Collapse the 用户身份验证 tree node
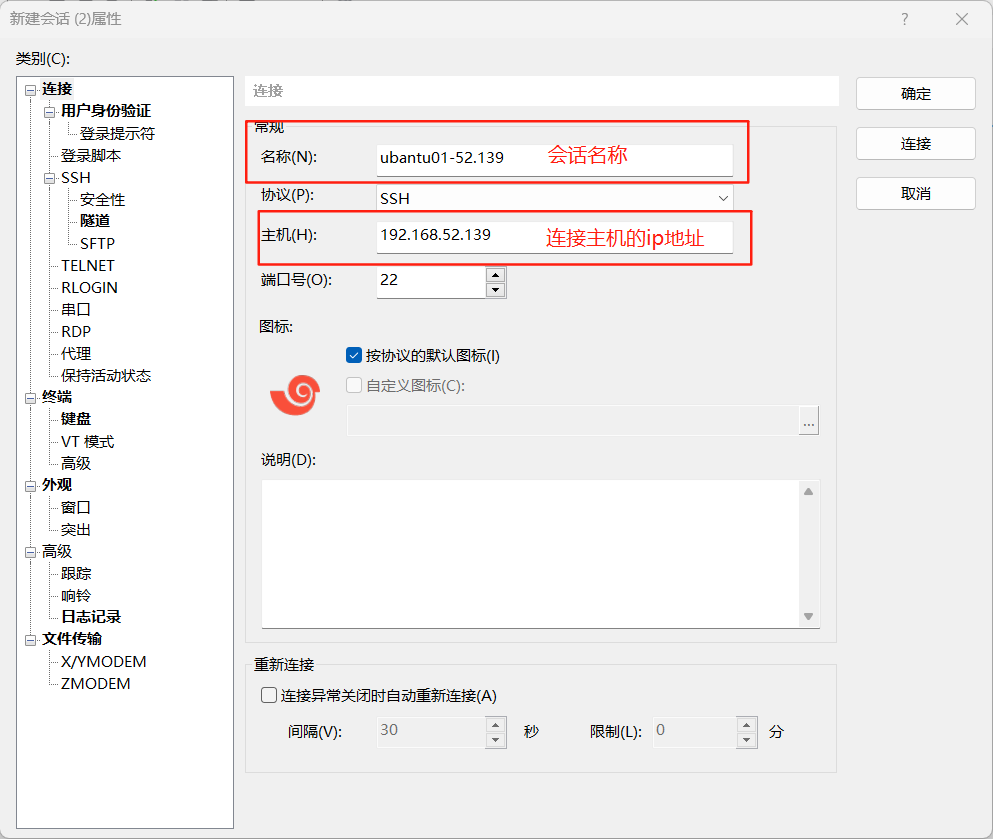Viewport: 993px width, 839px height. [49, 113]
